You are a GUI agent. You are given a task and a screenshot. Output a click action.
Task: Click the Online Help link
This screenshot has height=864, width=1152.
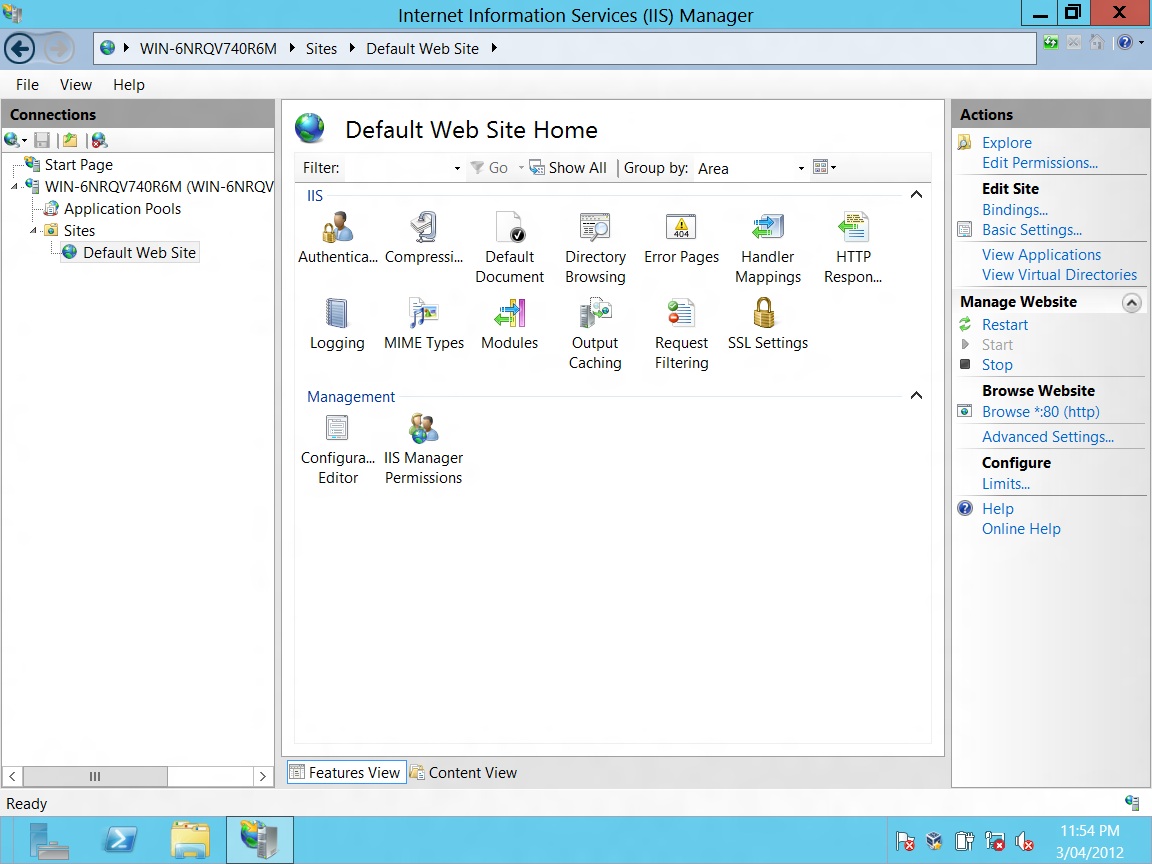click(1021, 529)
